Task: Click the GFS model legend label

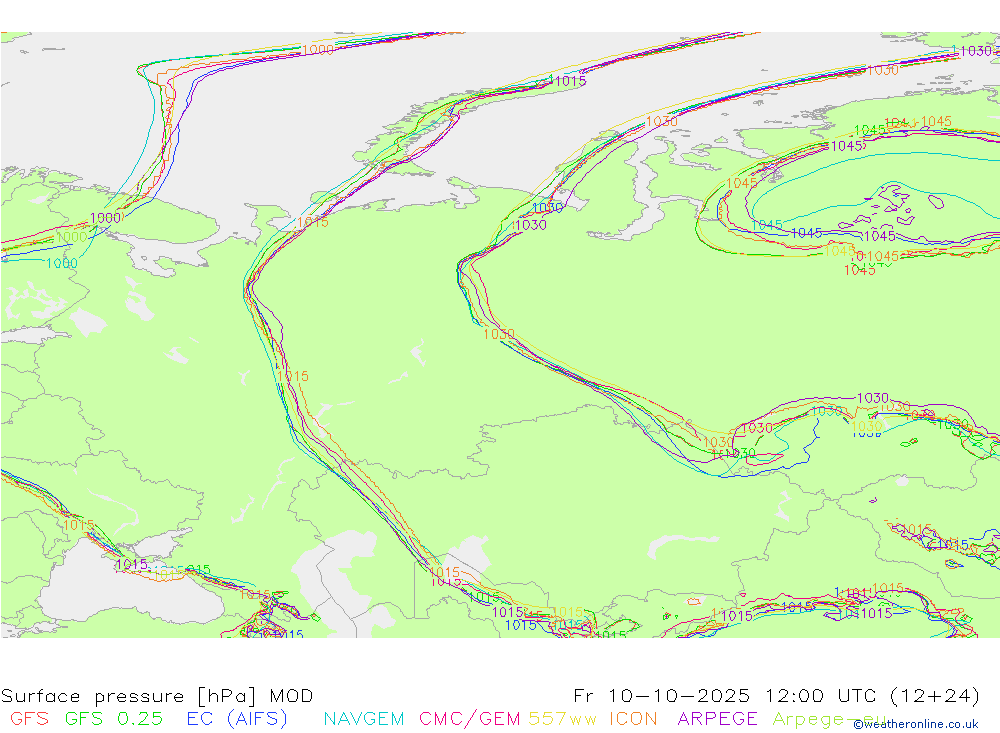Action: click(x=29, y=718)
